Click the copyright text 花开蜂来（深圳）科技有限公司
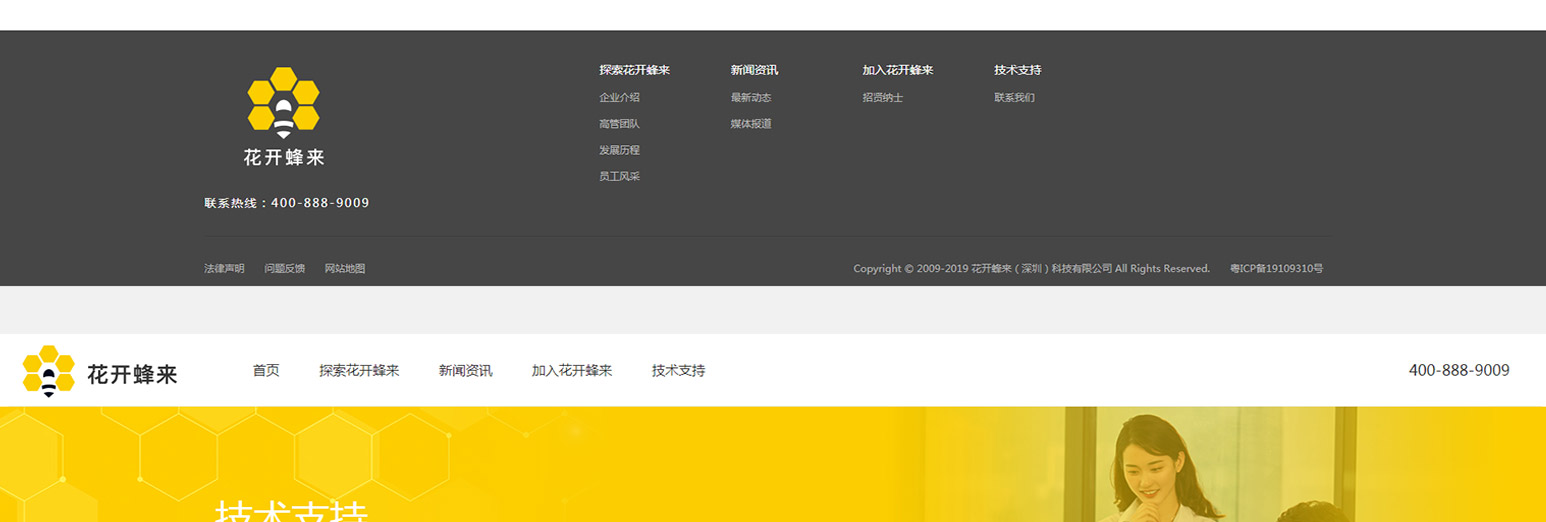The width and height of the screenshot is (1546, 522). point(1041,269)
